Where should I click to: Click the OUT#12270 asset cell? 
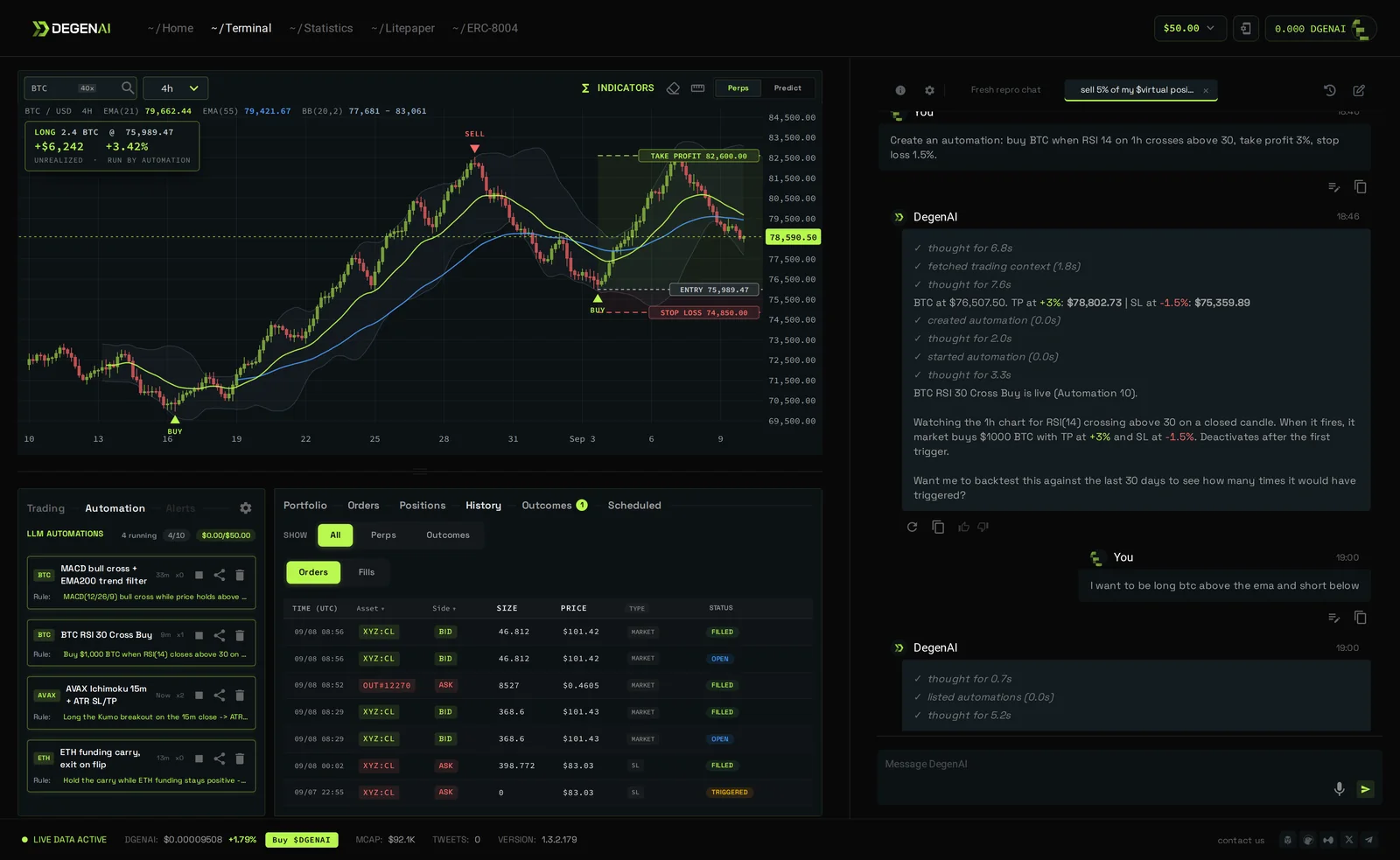pos(387,686)
